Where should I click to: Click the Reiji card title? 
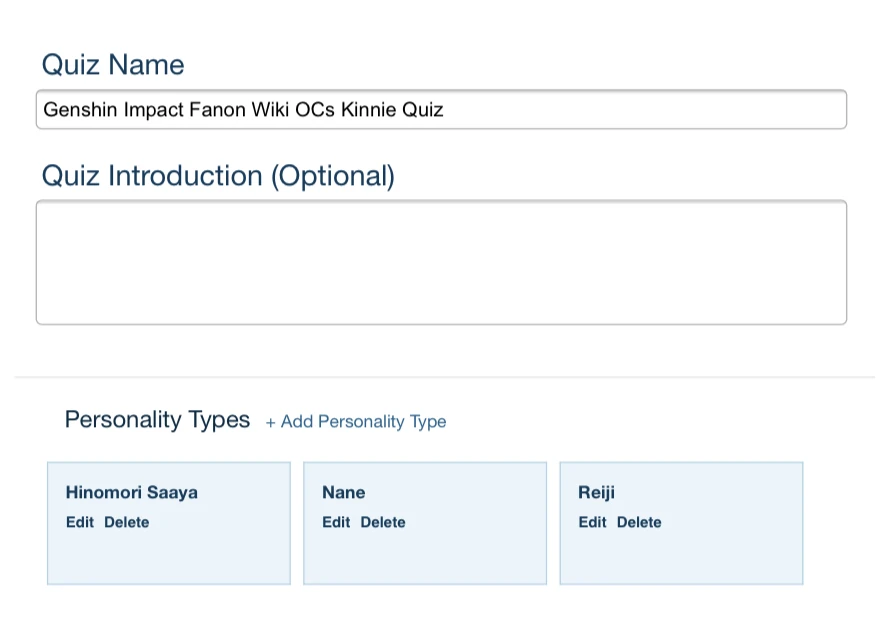597,492
